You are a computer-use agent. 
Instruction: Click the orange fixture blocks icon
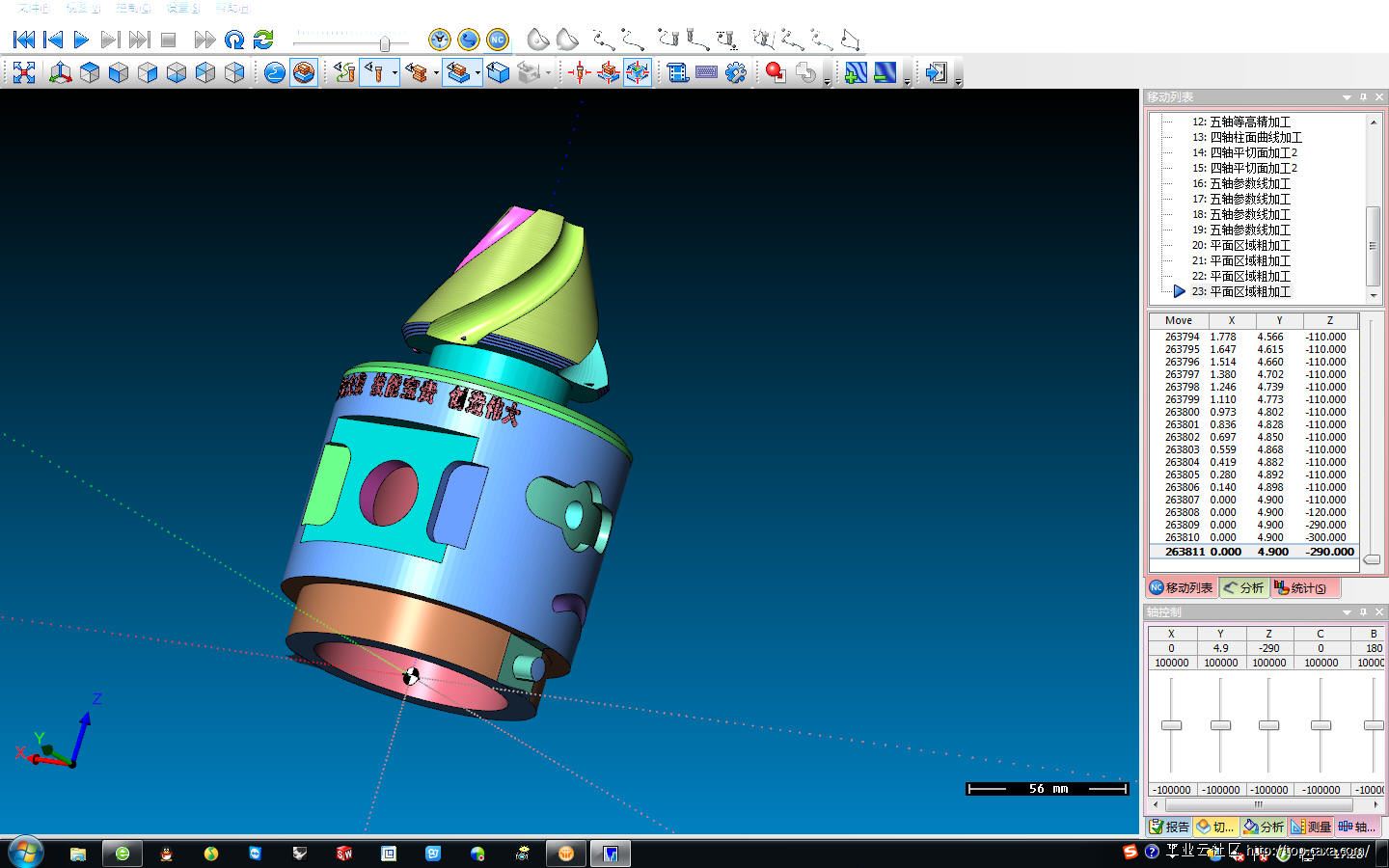pos(417,72)
